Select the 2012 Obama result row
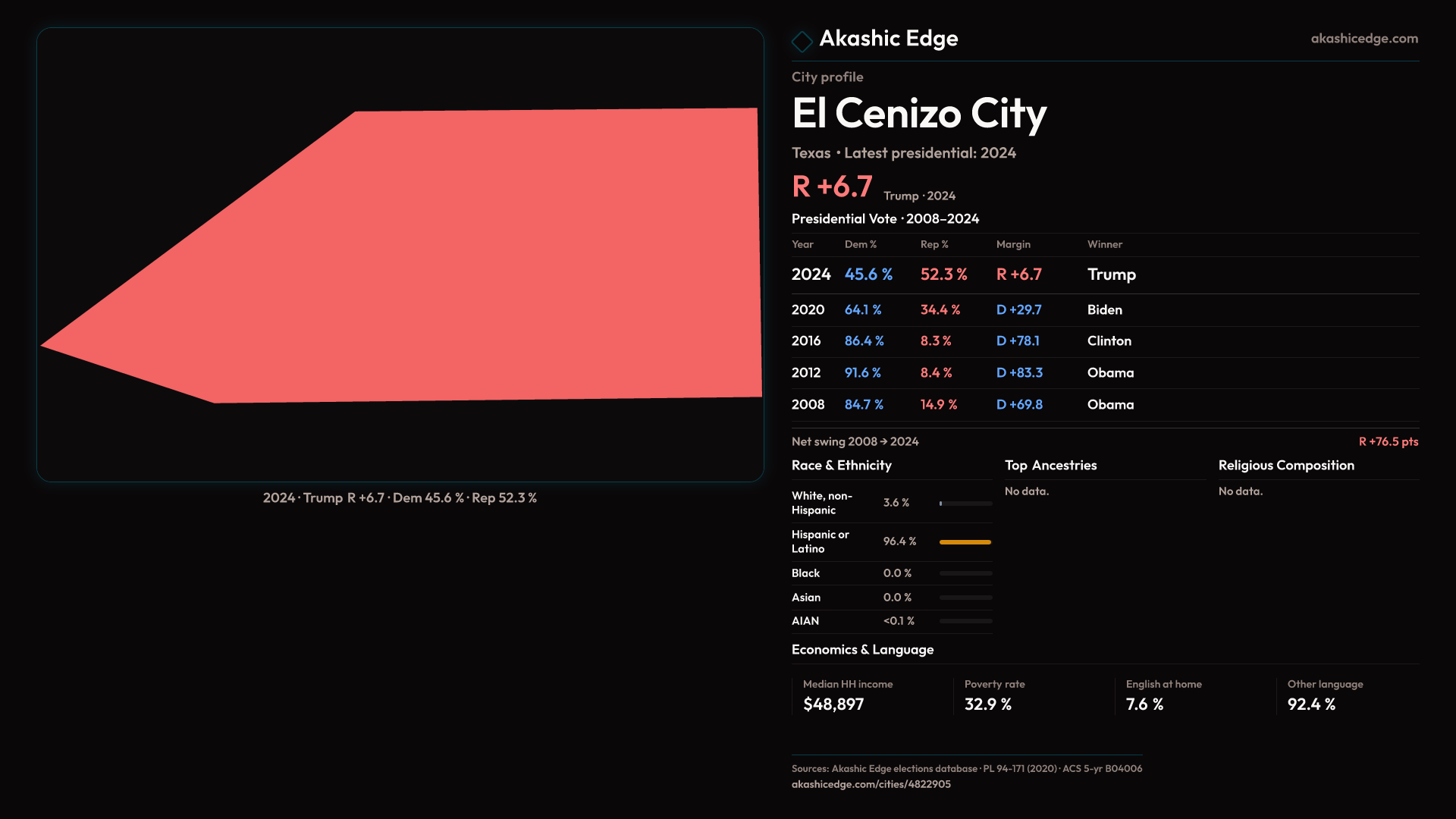The image size is (1456, 819). tap(1104, 373)
